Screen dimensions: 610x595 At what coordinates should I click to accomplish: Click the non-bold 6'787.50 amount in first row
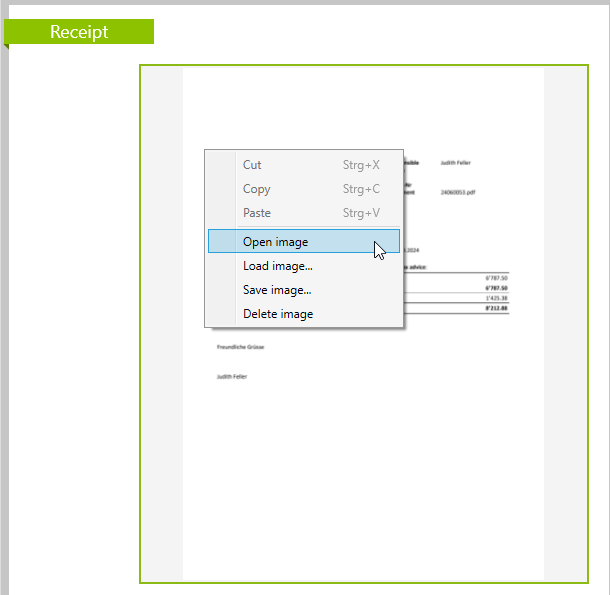pos(496,277)
